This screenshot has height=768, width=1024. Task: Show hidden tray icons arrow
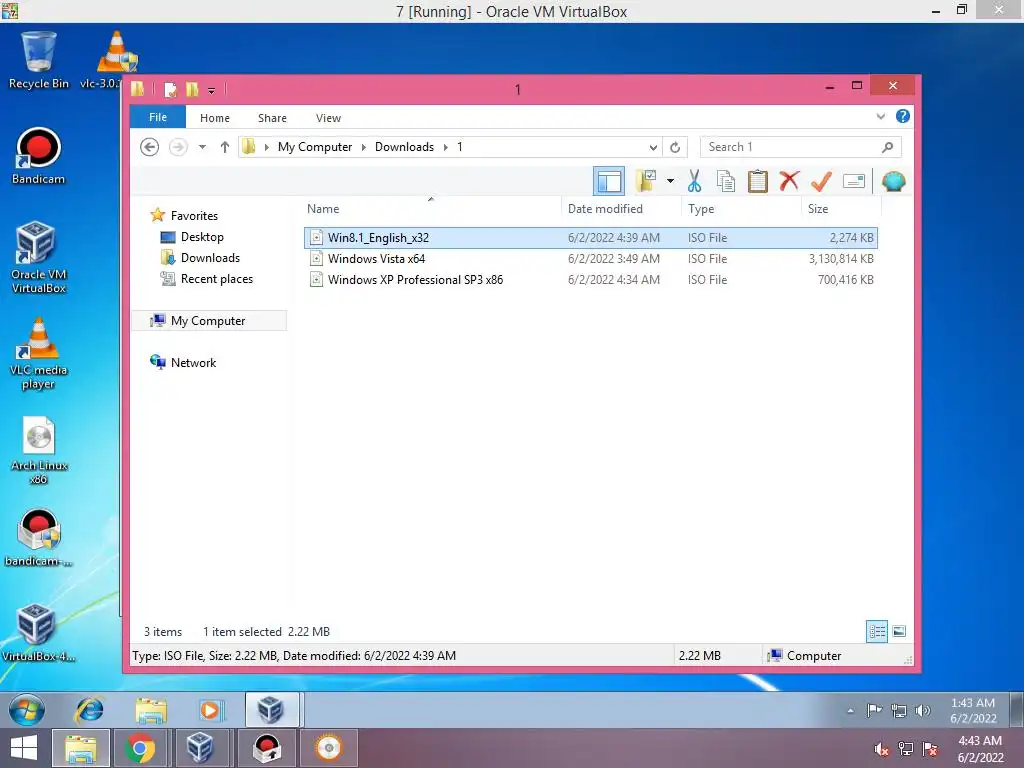(850, 711)
